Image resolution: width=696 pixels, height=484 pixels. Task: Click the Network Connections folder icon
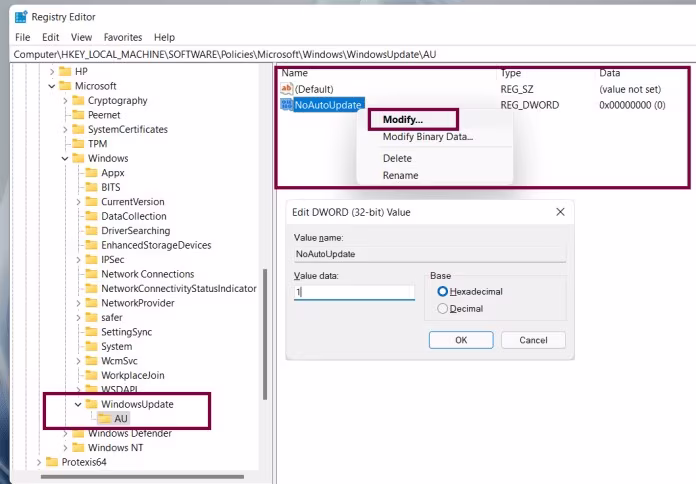(x=91, y=274)
